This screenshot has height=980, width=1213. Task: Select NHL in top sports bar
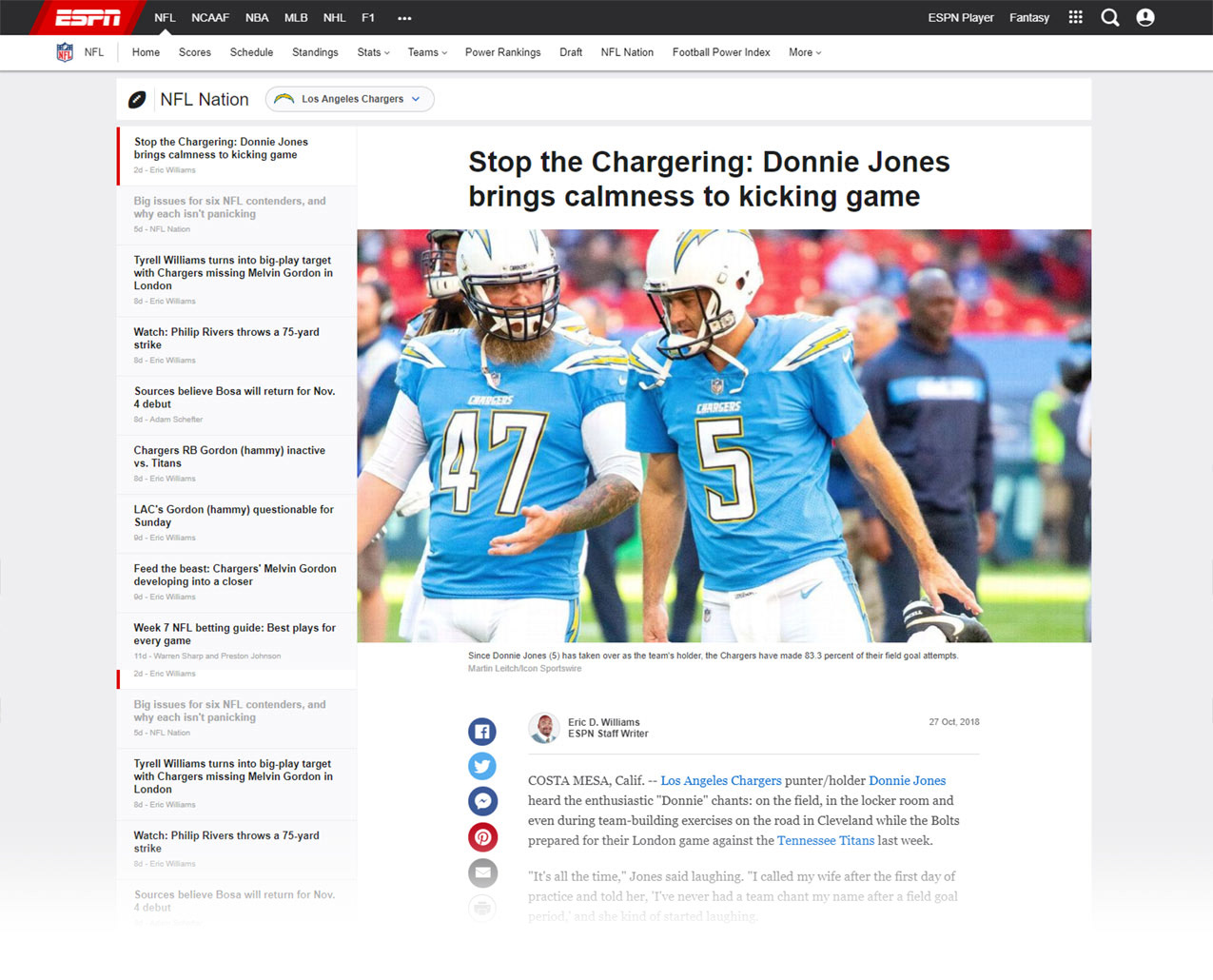(335, 17)
